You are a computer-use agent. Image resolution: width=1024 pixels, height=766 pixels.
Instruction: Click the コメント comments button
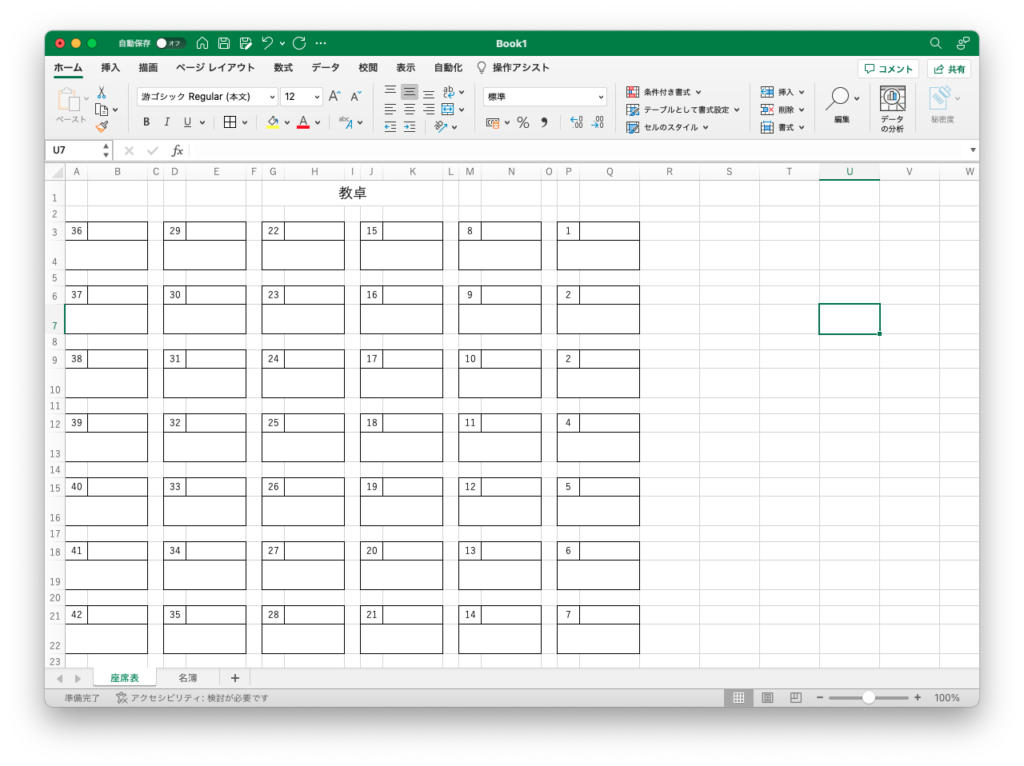888,69
